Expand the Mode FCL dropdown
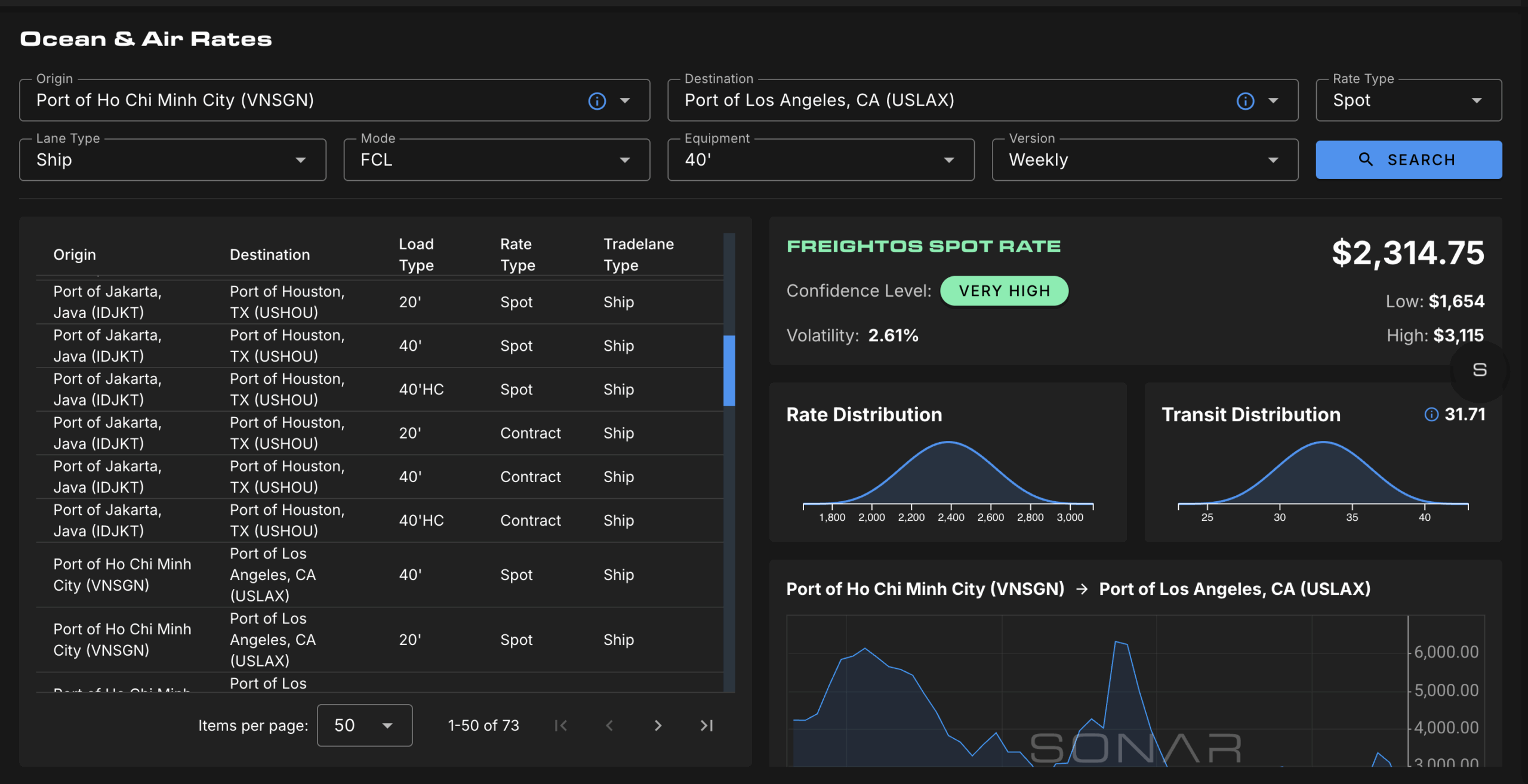Viewport: 1528px width, 784px height. click(496, 160)
